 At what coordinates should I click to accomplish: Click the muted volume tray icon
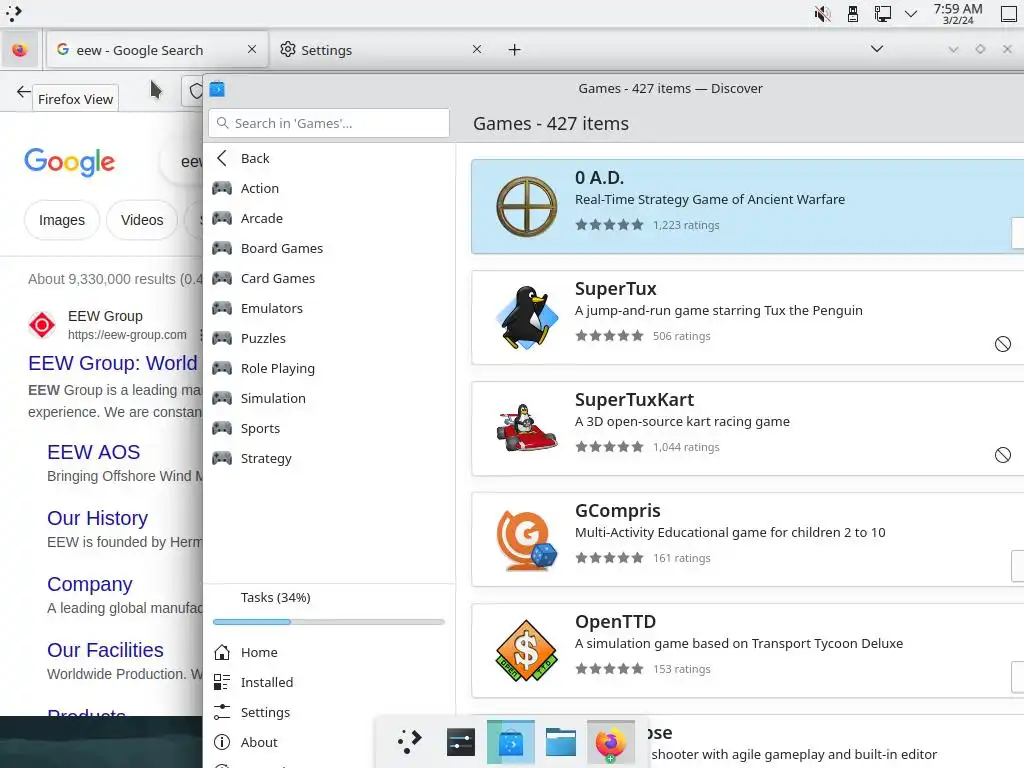(x=822, y=14)
